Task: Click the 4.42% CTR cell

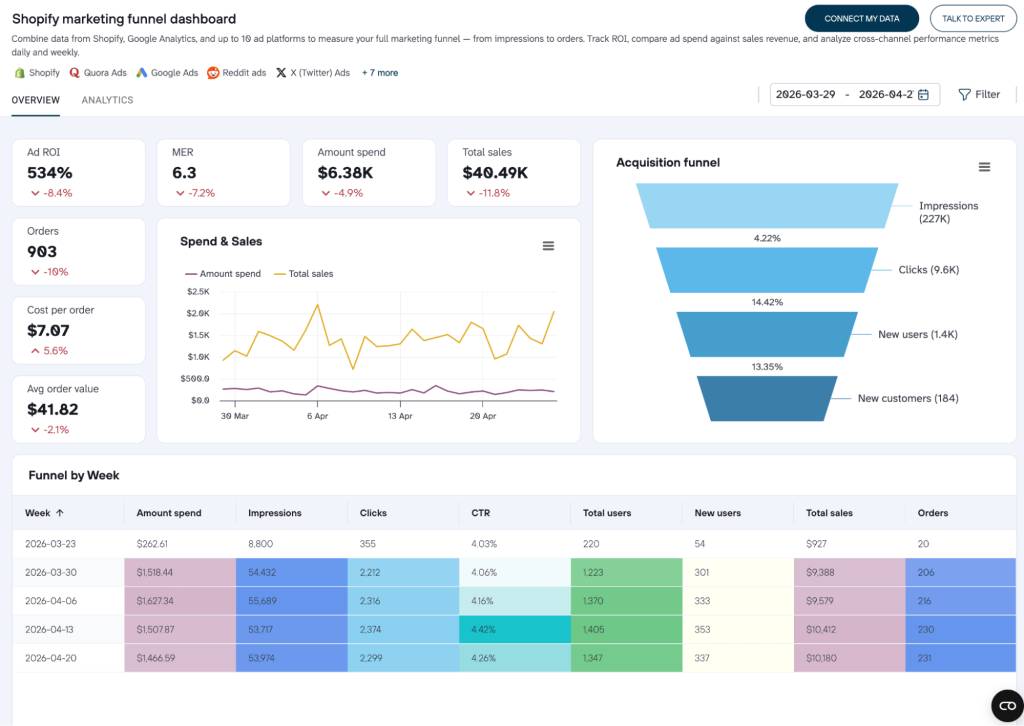Action: [515, 629]
